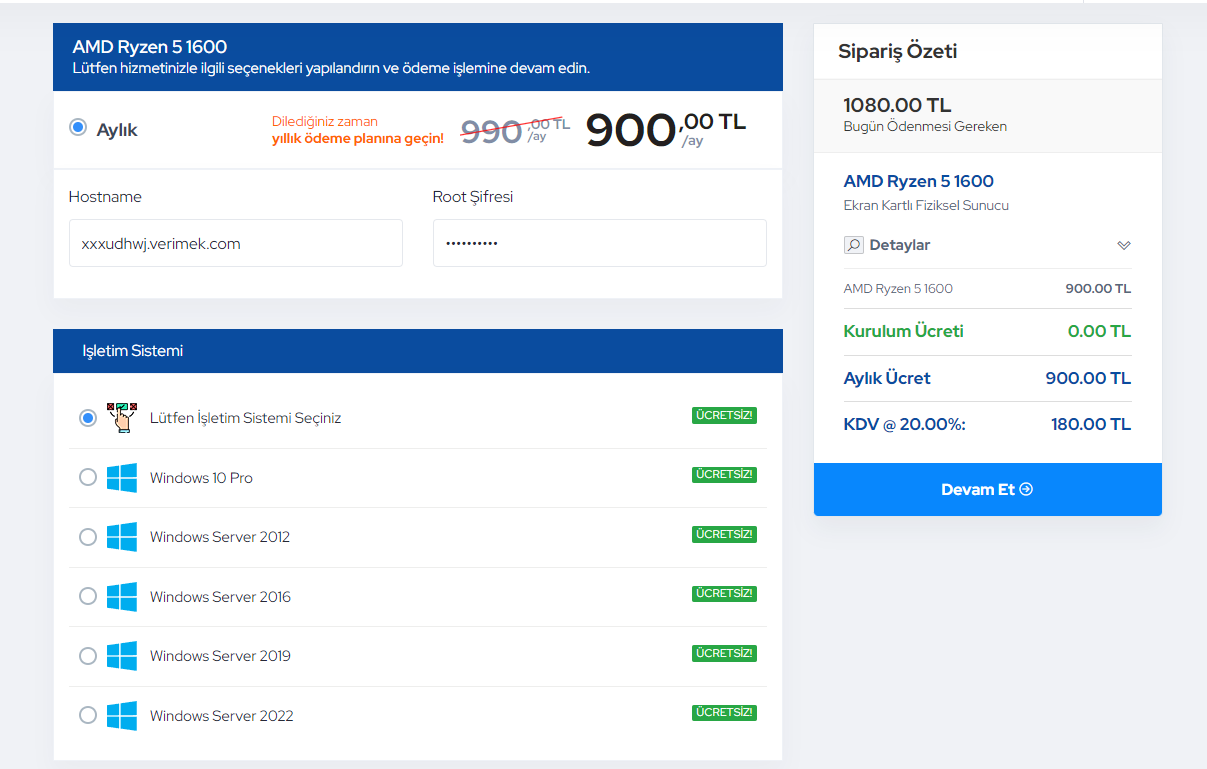Click the crossed-out 990 TL old price
The width and height of the screenshot is (1207, 769).
point(515,131)
